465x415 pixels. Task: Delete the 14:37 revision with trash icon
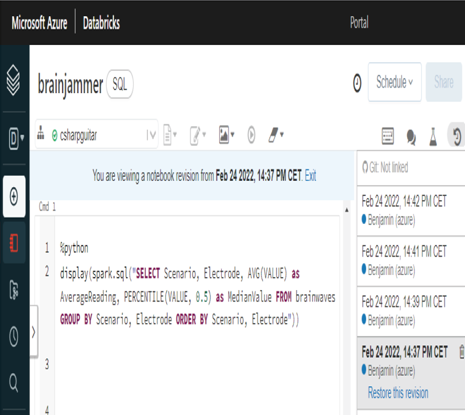(x=462, y=352)
